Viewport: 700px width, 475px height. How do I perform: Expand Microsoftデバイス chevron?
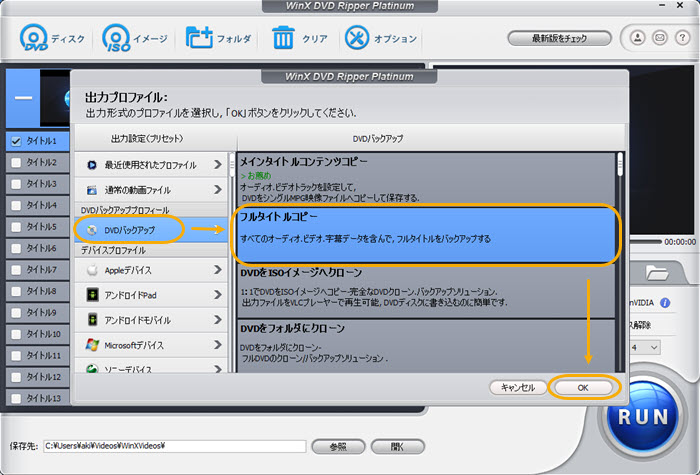218,345
